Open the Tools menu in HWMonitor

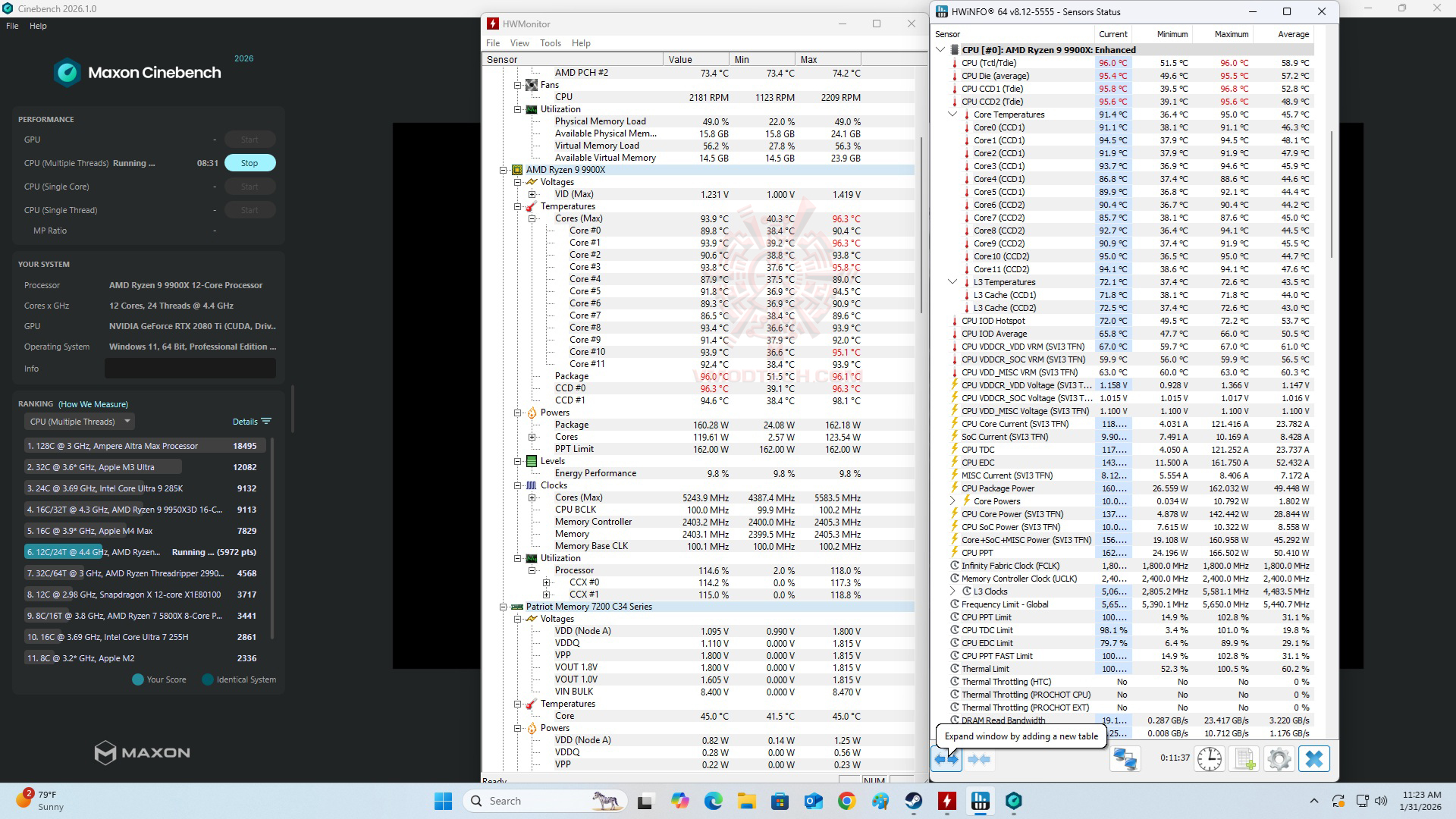pos(550,43)
